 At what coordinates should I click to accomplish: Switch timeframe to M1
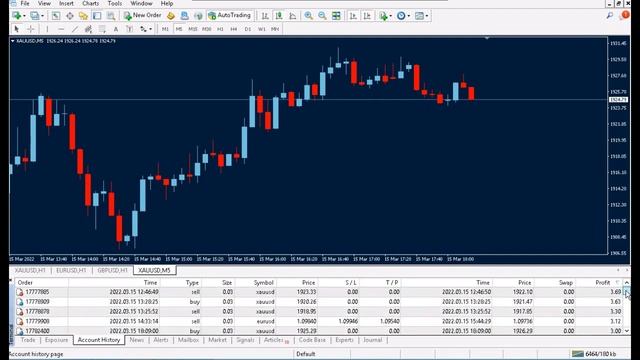pyautogui.click(x=165, y=29)
